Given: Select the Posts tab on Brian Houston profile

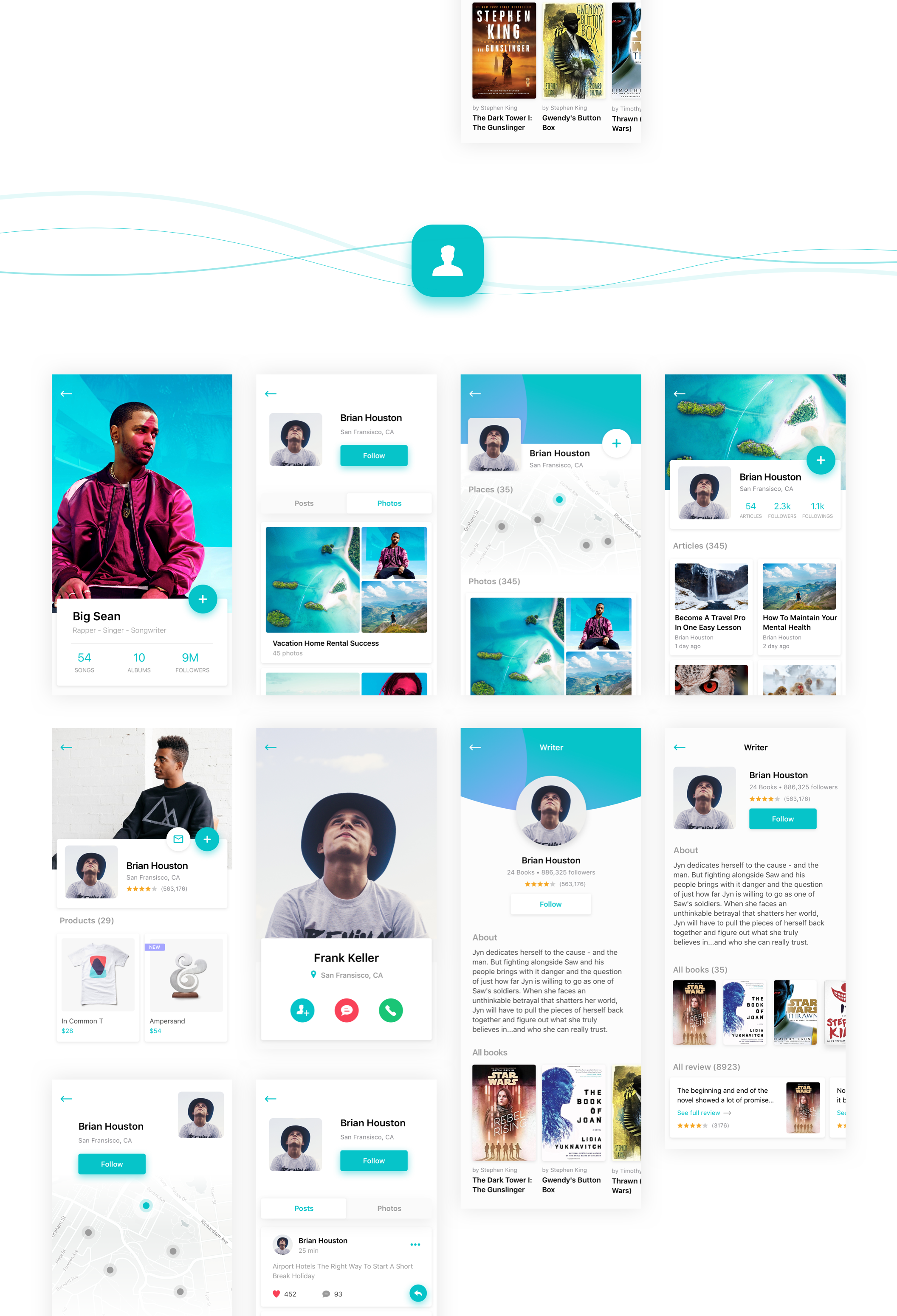Looking at the screenshot, I should coord(304,502).
